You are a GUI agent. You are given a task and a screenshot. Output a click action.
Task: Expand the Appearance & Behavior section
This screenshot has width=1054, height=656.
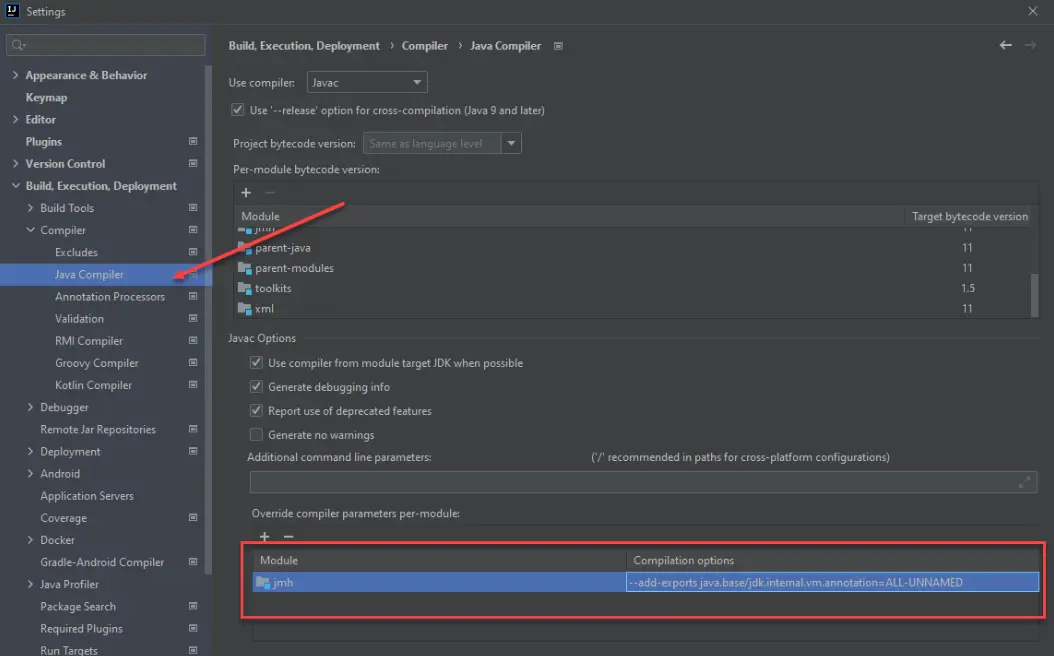click(x=15, y=75)
